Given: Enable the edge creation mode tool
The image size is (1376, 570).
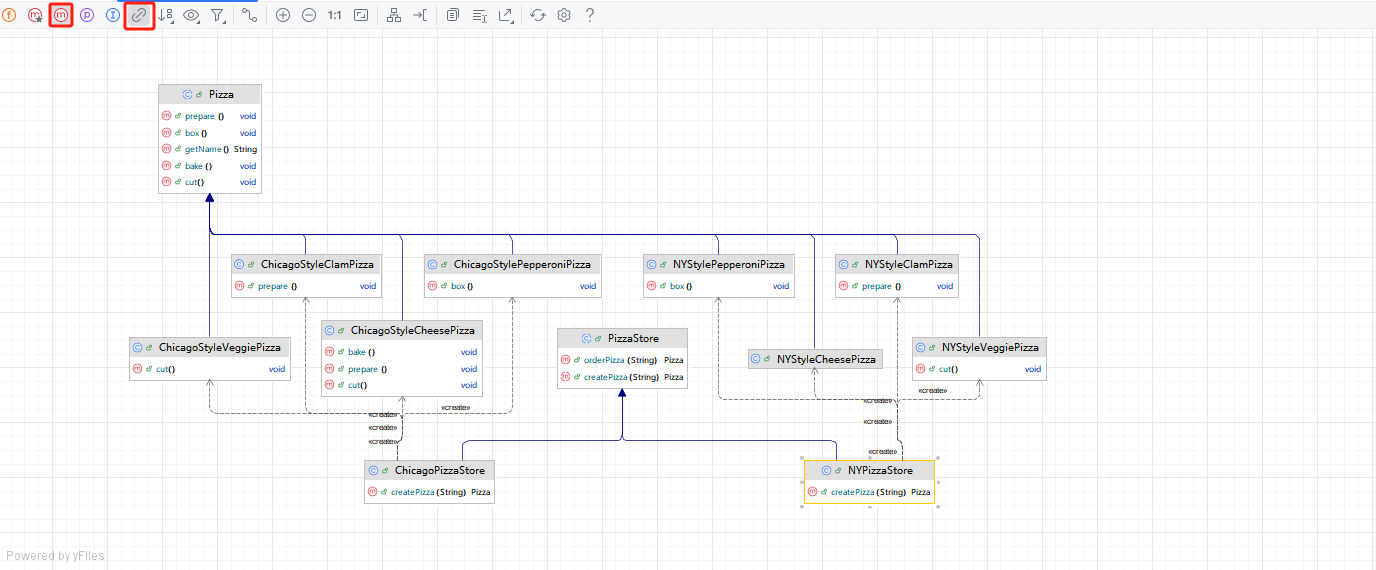Looking at the screenshot, I should point(250,16).
